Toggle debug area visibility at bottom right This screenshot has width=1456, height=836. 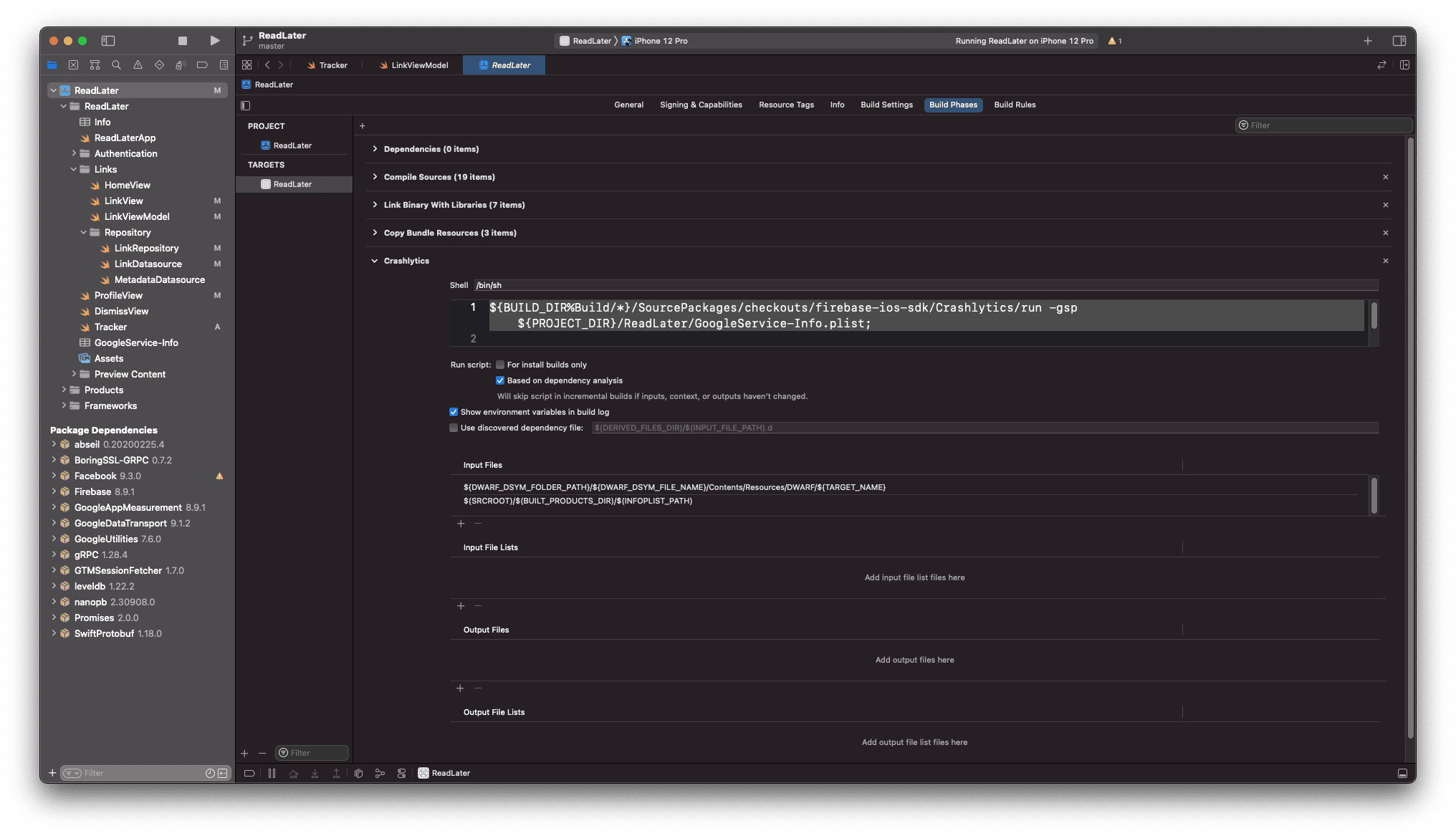(x=1402, y=773)
